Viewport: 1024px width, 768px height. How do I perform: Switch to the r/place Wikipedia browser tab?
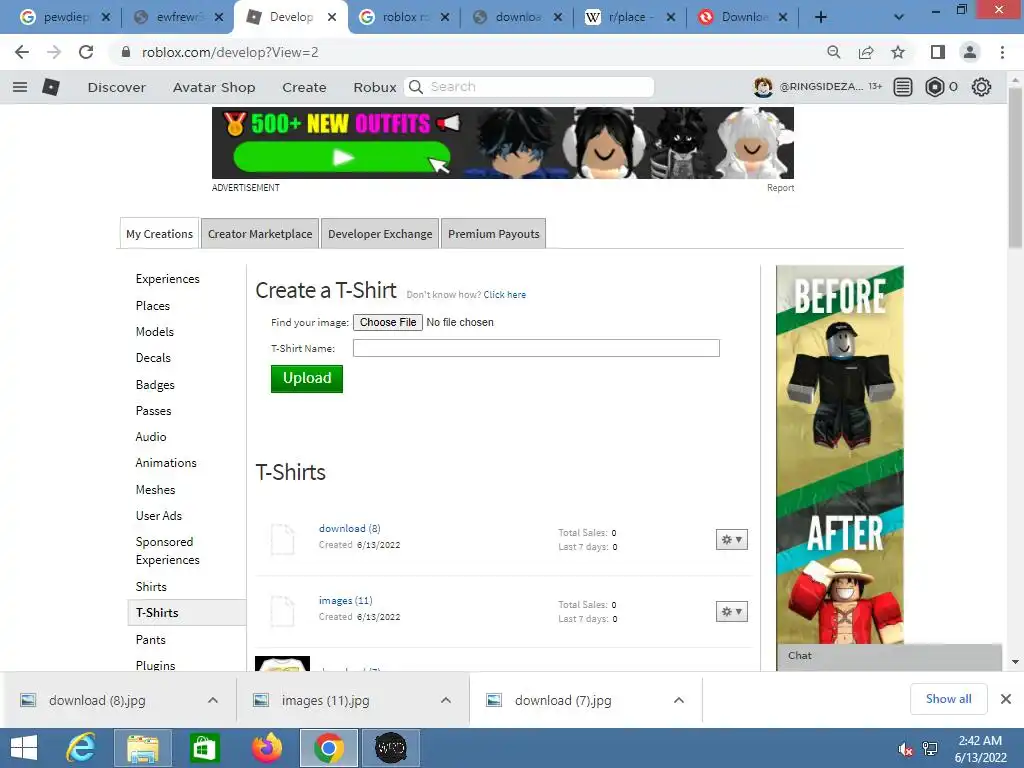(629, 18)
